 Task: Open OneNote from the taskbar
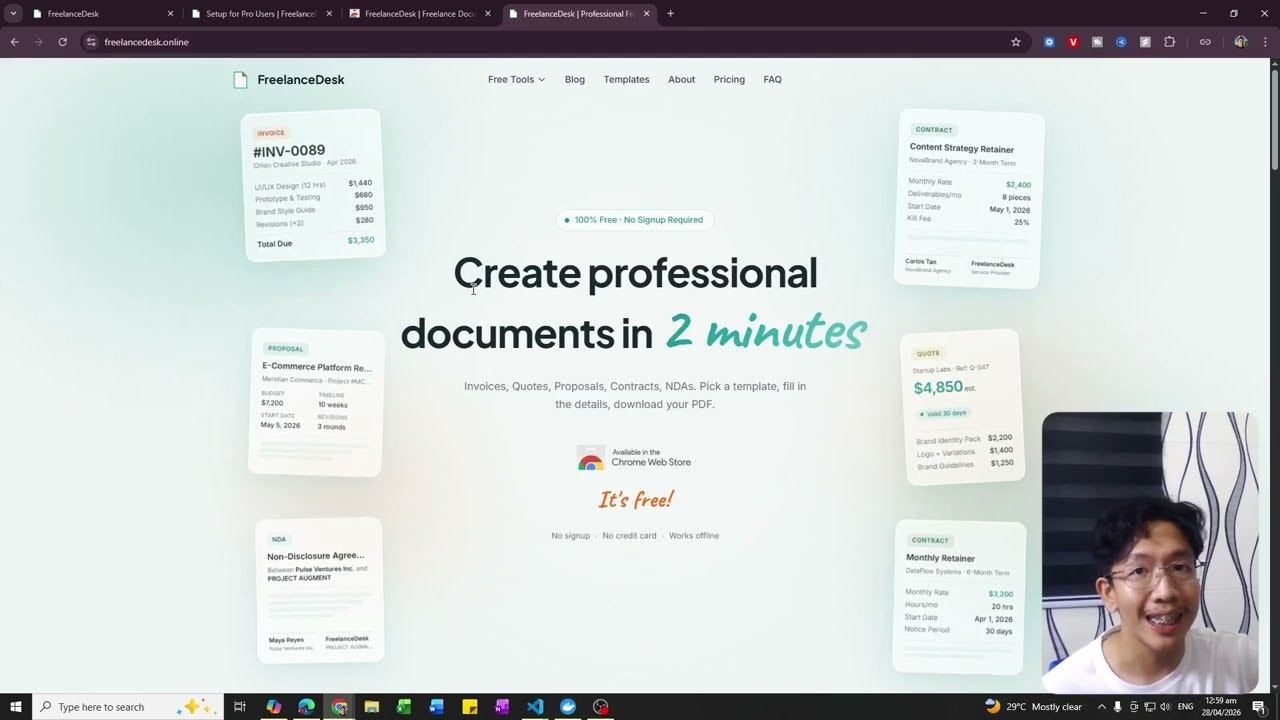point(502,707)
